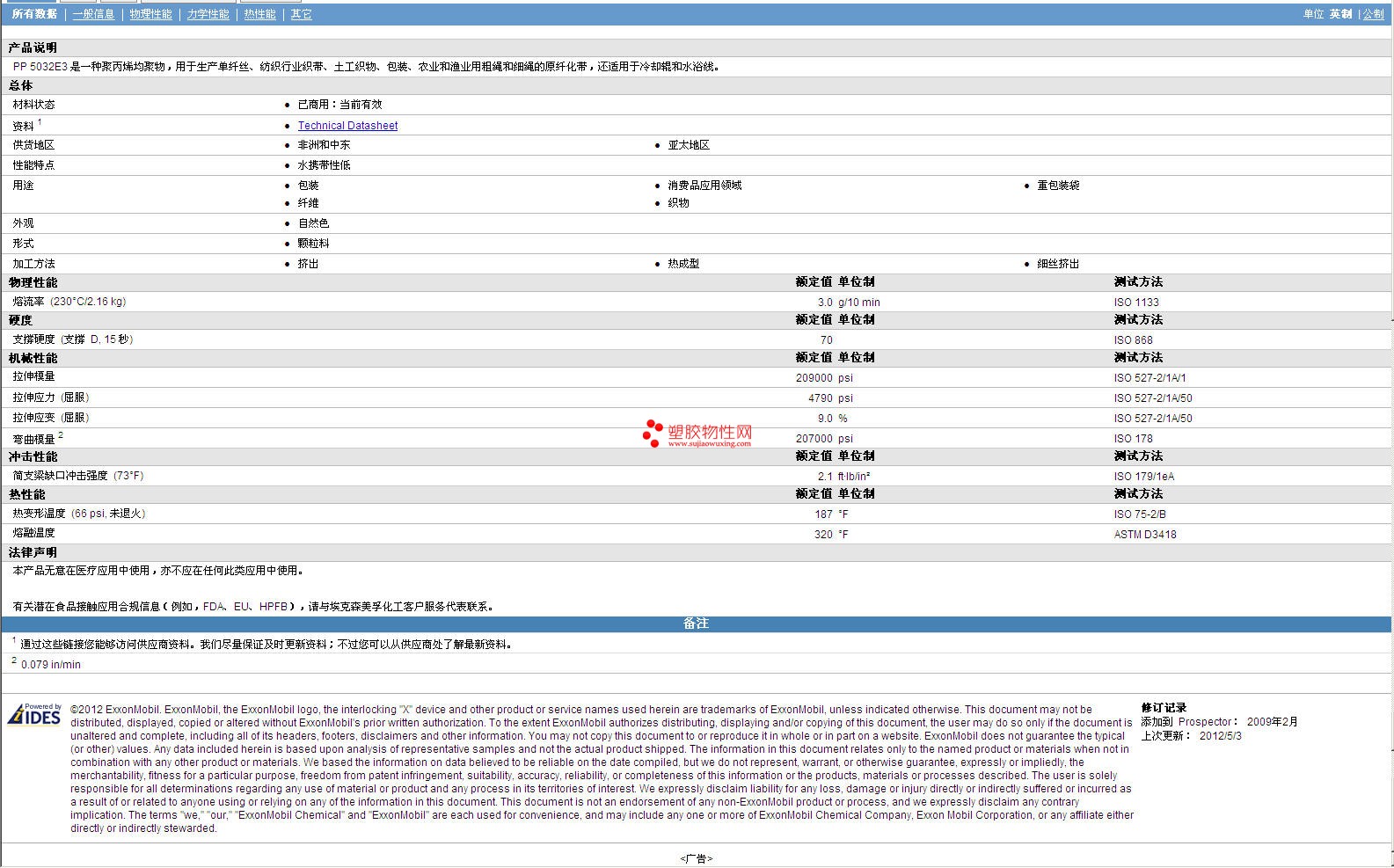Select the PP 5032E3 product description text
This screenshot has width=1394, height=868.
pyautogui.click(x=366, y=67)
